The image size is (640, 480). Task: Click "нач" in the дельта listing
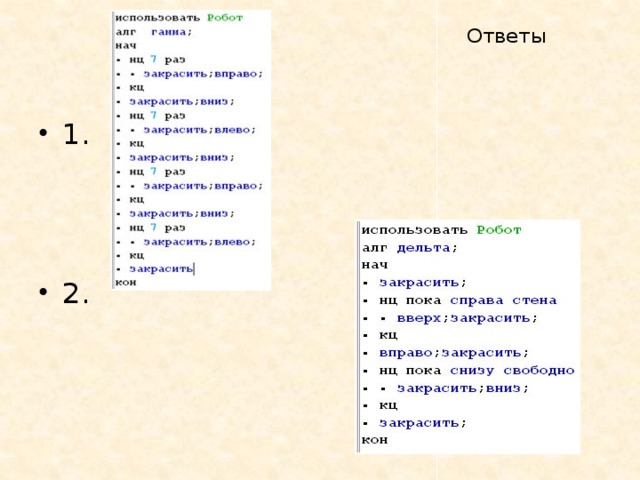click(x=374, y=265)
